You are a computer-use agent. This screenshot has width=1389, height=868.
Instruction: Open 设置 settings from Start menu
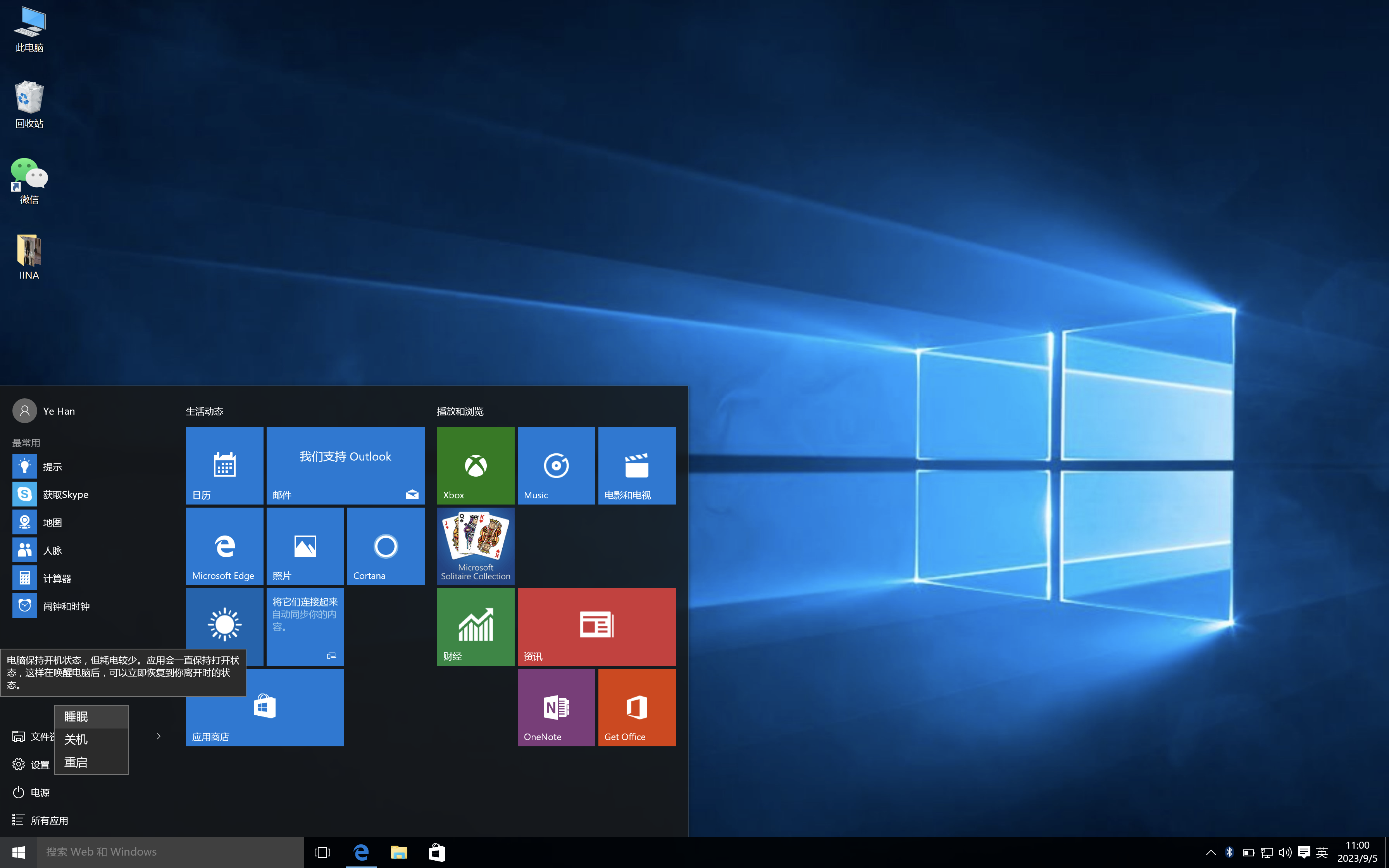tap(31, 765)
